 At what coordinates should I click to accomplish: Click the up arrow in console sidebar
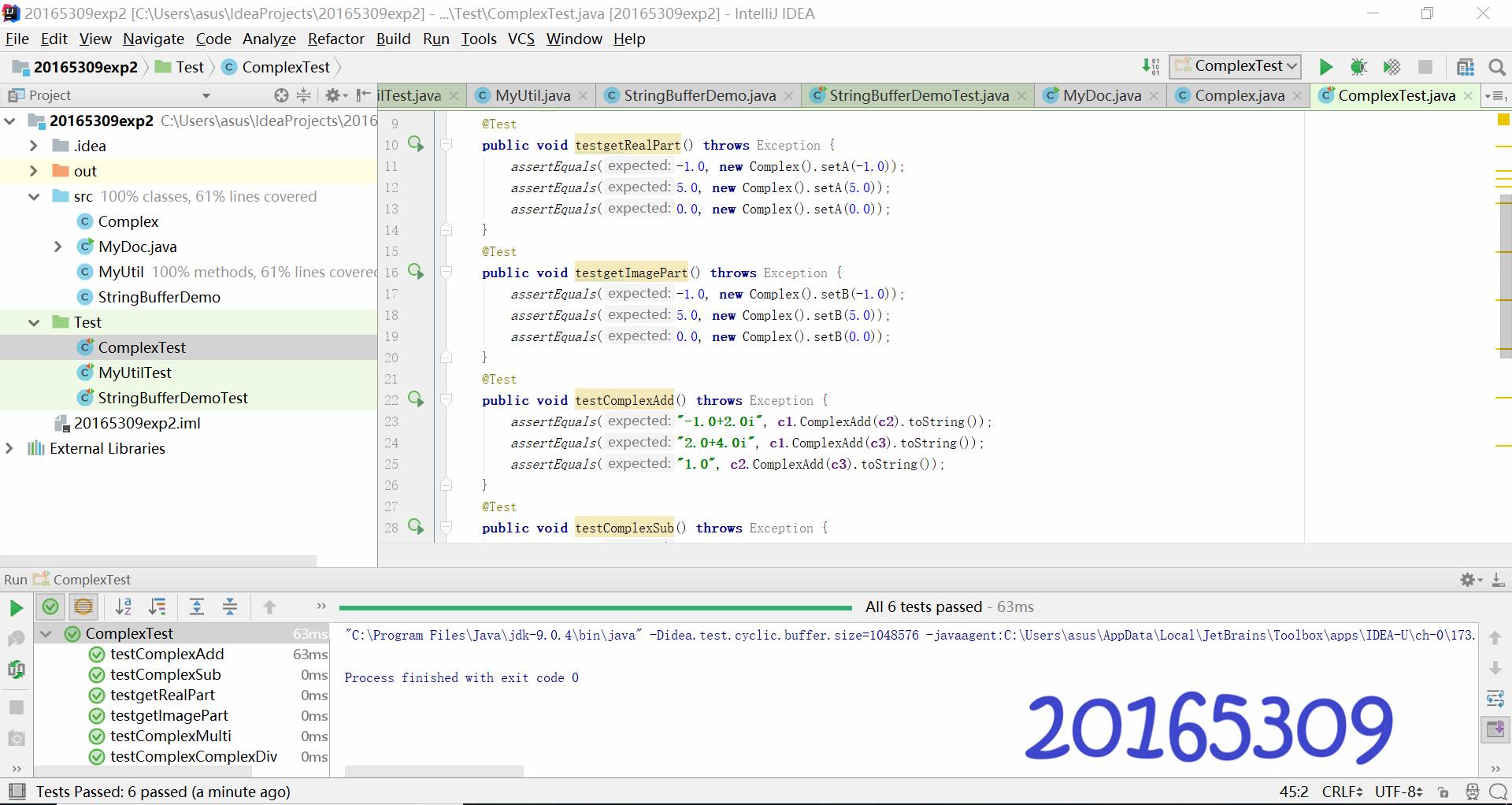[1495, 638]
